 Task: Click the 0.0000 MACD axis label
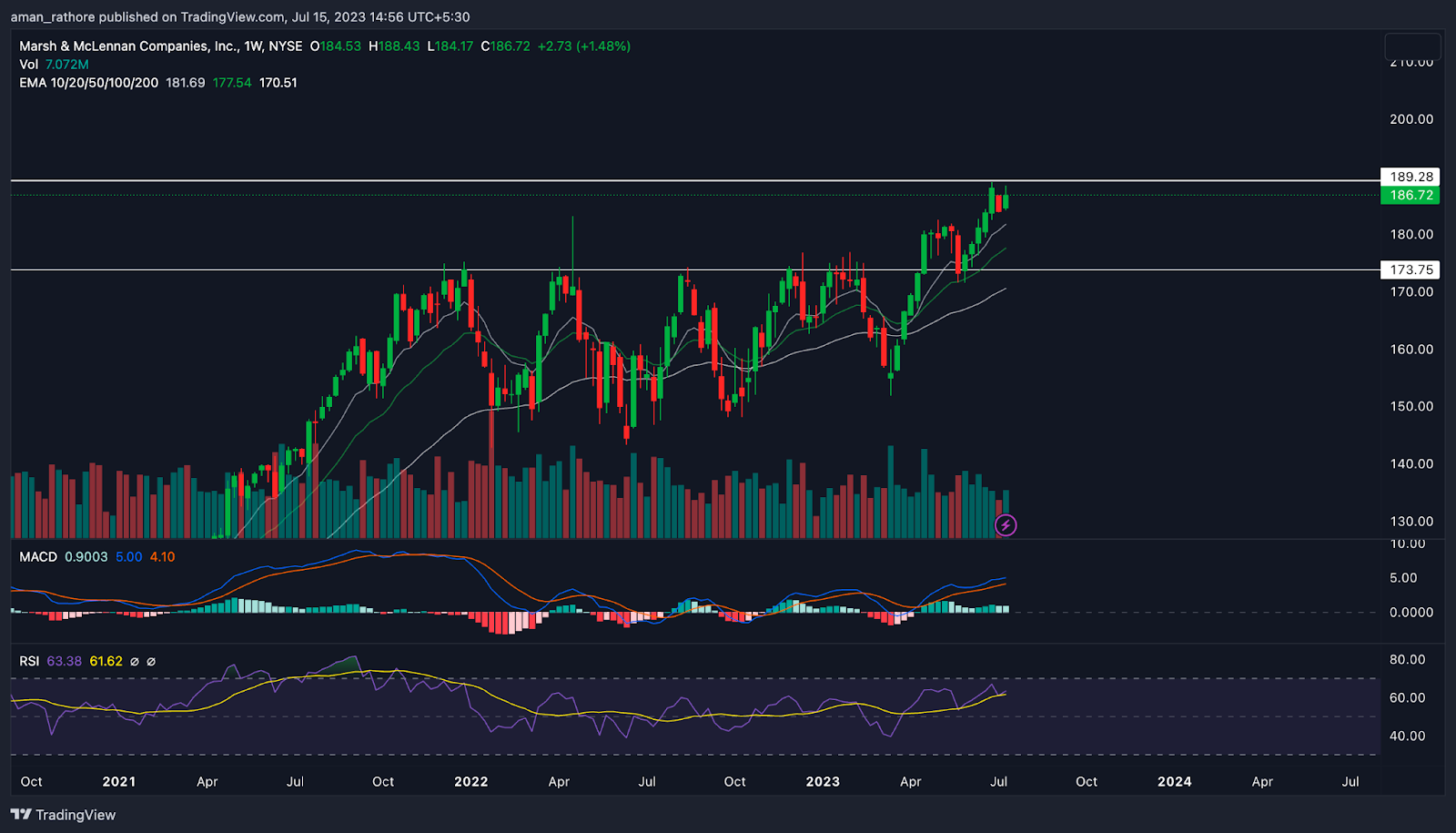(x=1411, y=612)
